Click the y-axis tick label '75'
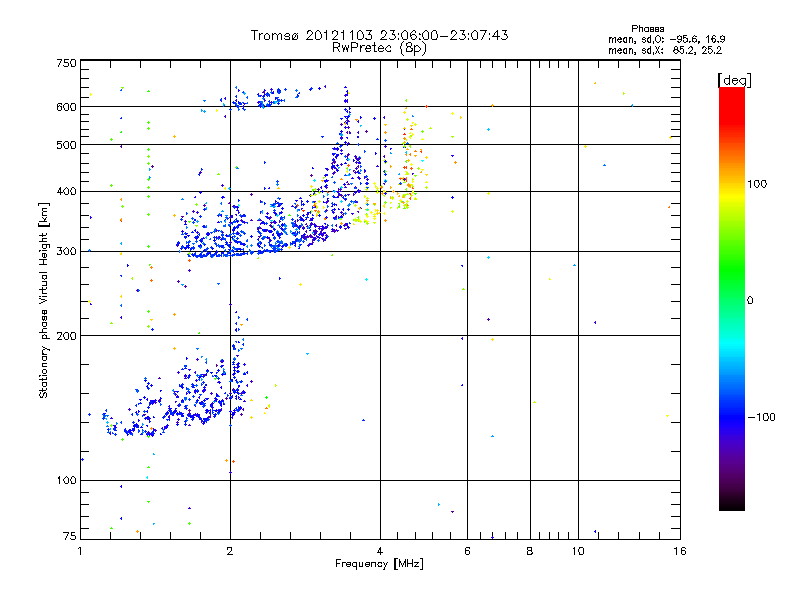Viewport: 800px width, 600px height. pyautogui.click(x=70, y=536)
